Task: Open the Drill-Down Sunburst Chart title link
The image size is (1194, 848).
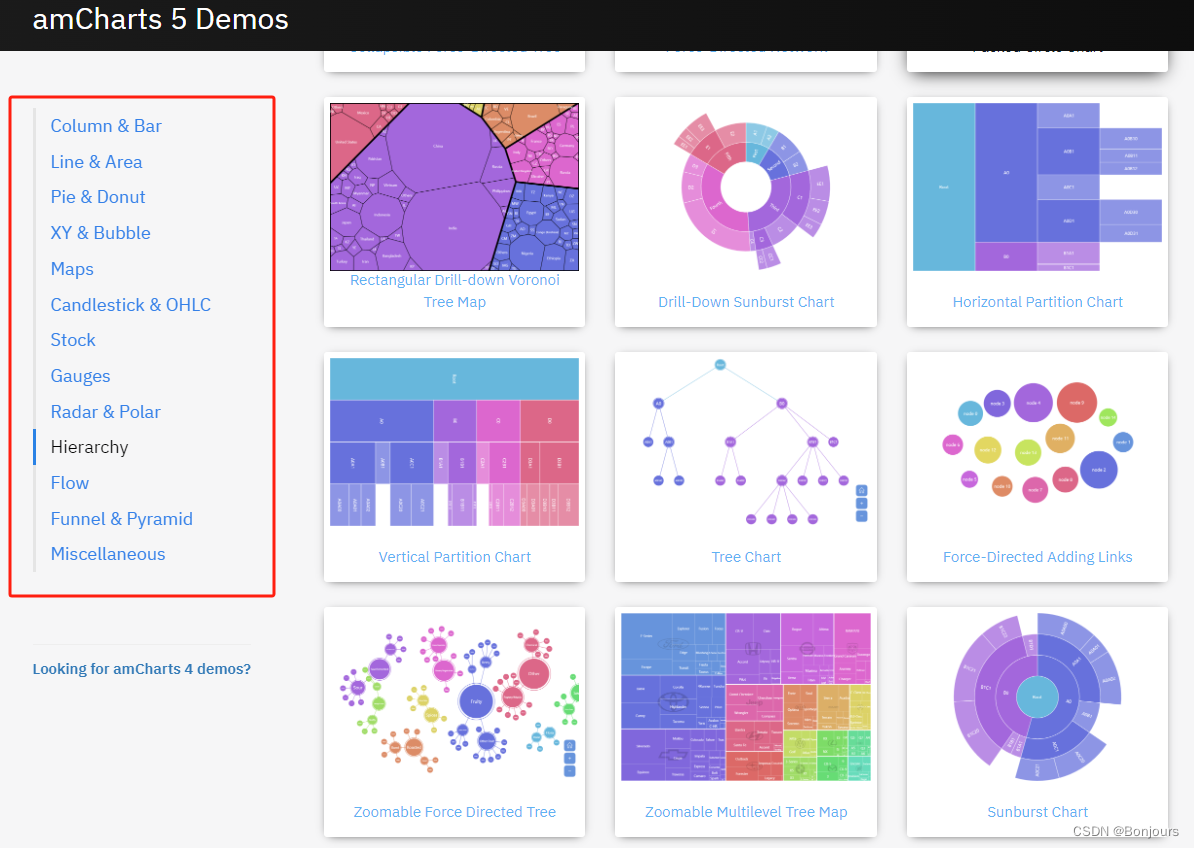Action: tap(746, 302)
